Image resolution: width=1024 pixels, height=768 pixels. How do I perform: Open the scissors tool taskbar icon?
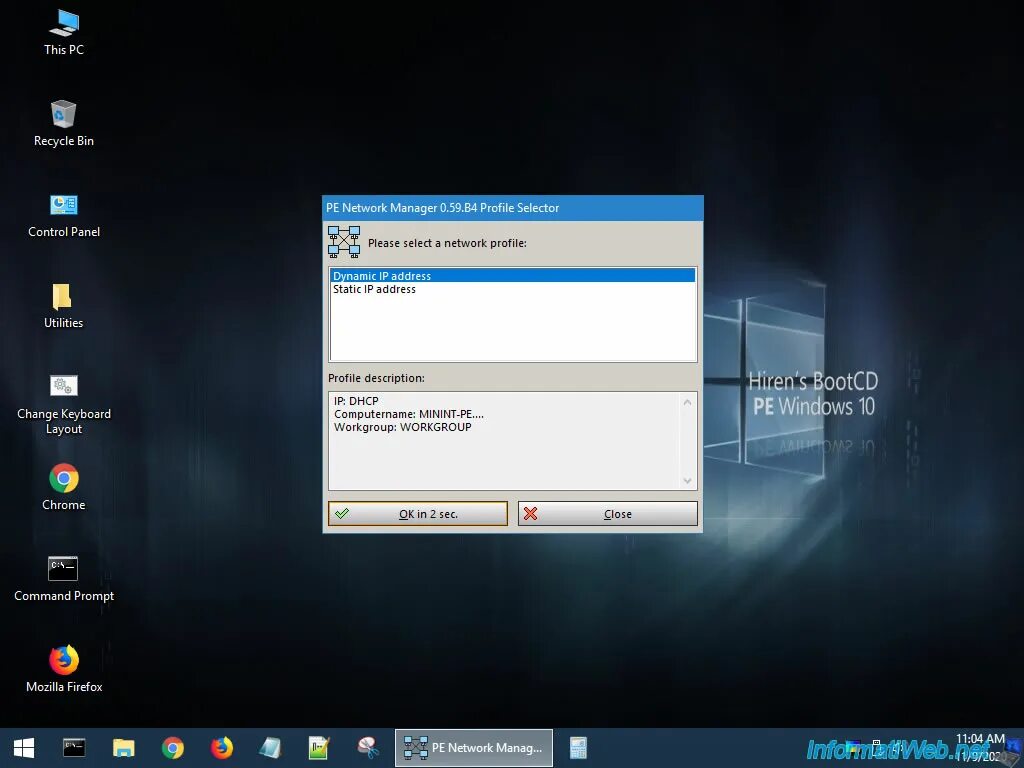368,748
